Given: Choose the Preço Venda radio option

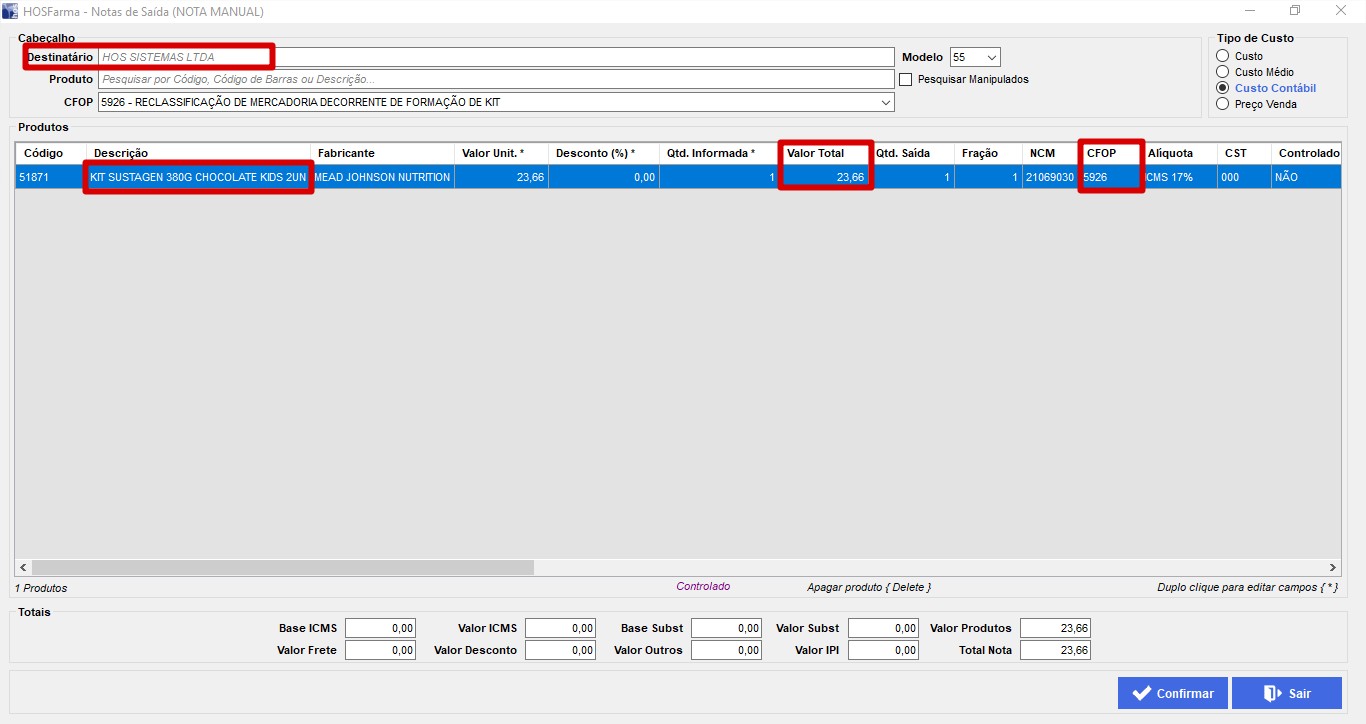Looking at the screenshot, I should pyautogui.click(x=1222, y=104).
